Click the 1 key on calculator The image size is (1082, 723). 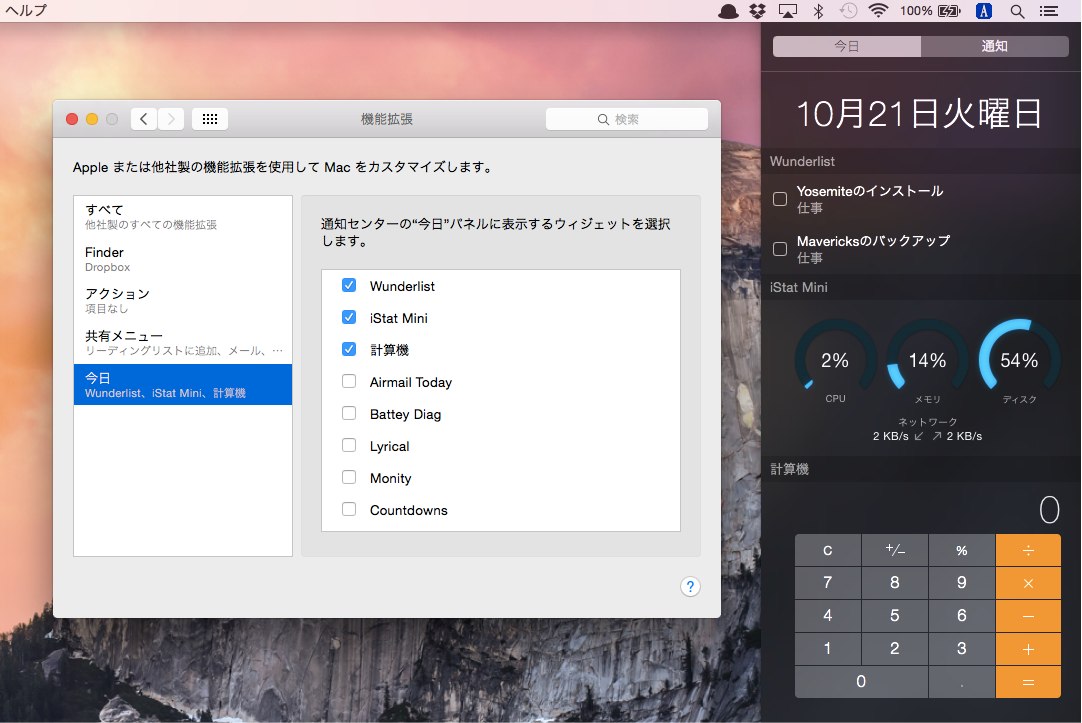[x=827, y=648]
